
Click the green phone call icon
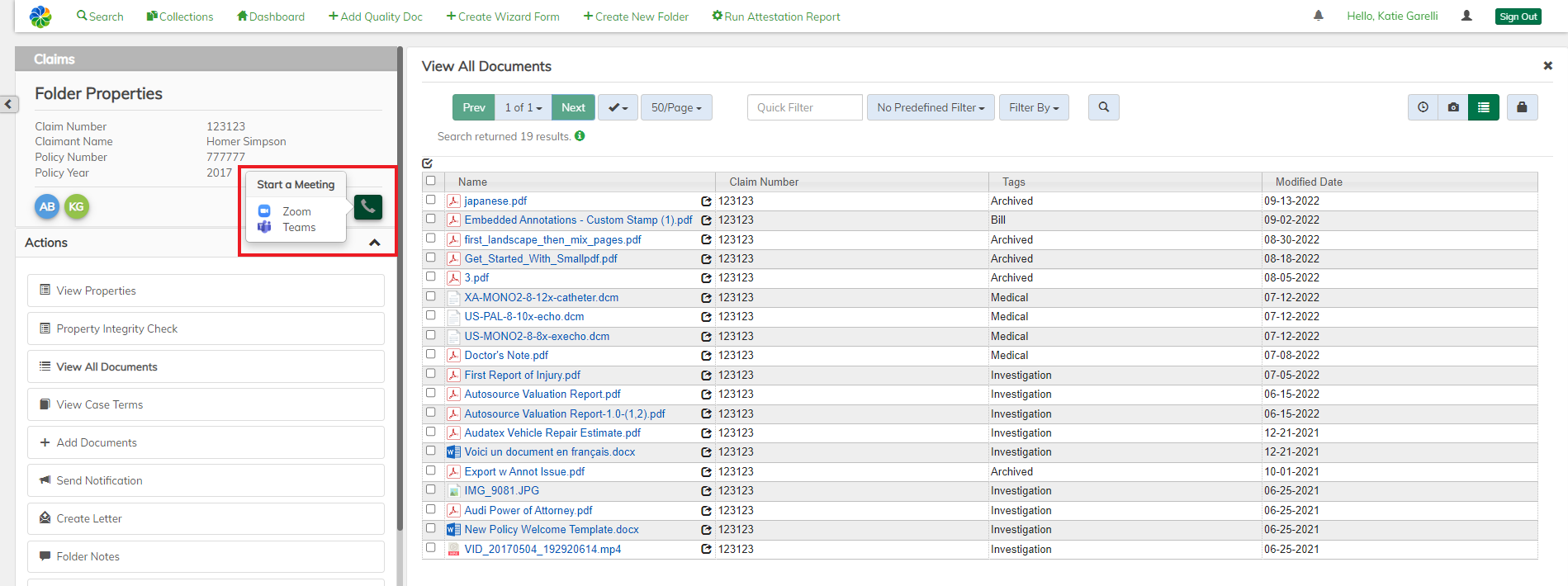[368, 206]
